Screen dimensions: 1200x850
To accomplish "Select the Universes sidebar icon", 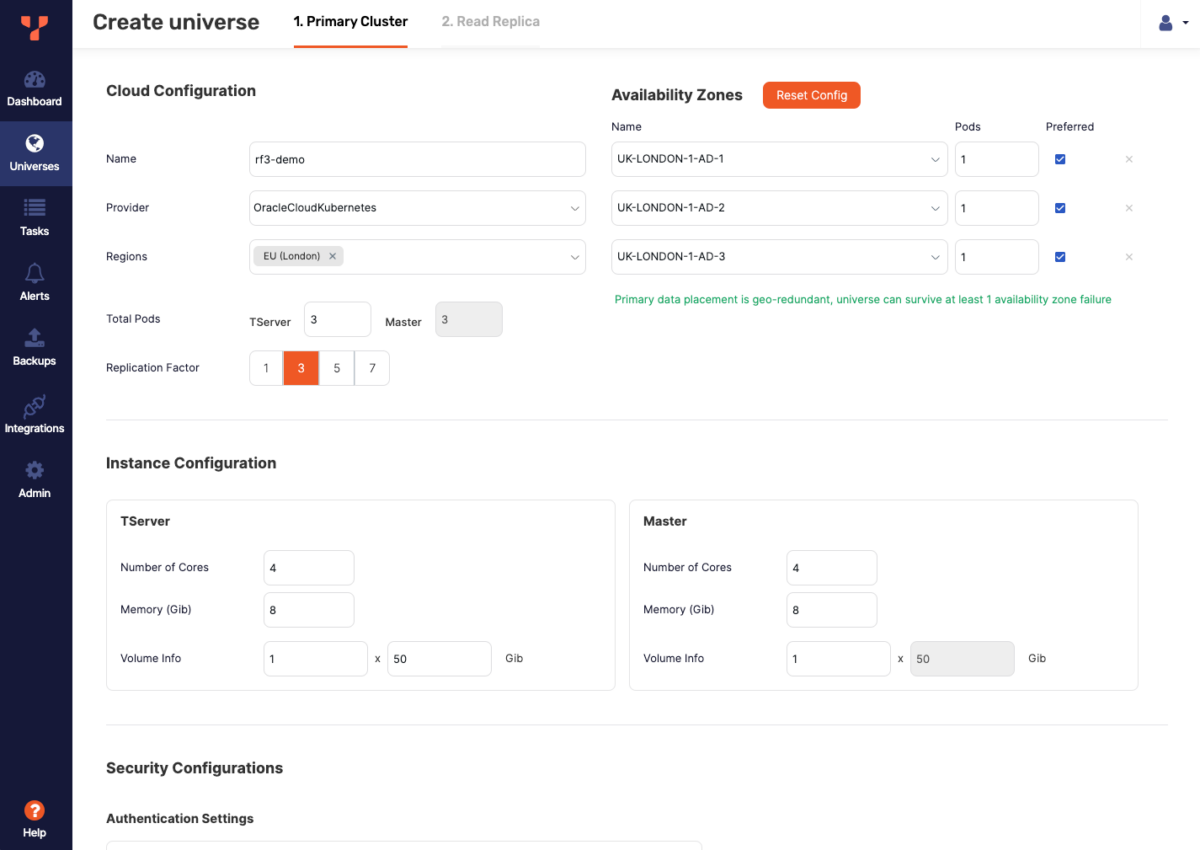I will click(35, 152).
